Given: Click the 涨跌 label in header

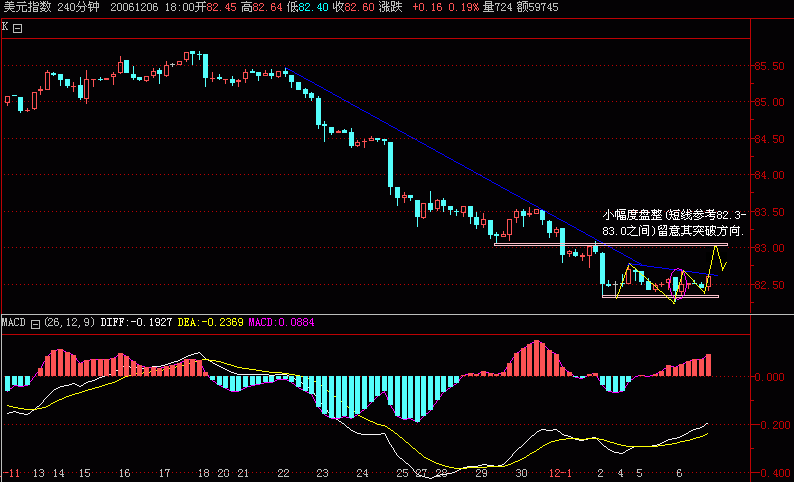Looking at the screenshot, I should pos(390,7).
